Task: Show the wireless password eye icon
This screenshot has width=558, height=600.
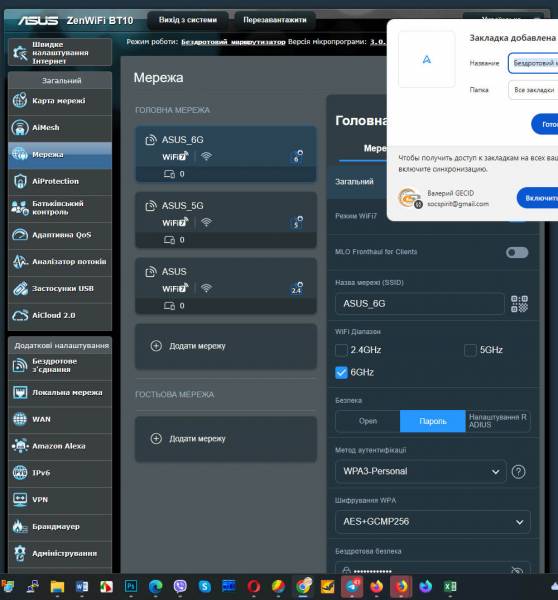Action: pos(517,571)
